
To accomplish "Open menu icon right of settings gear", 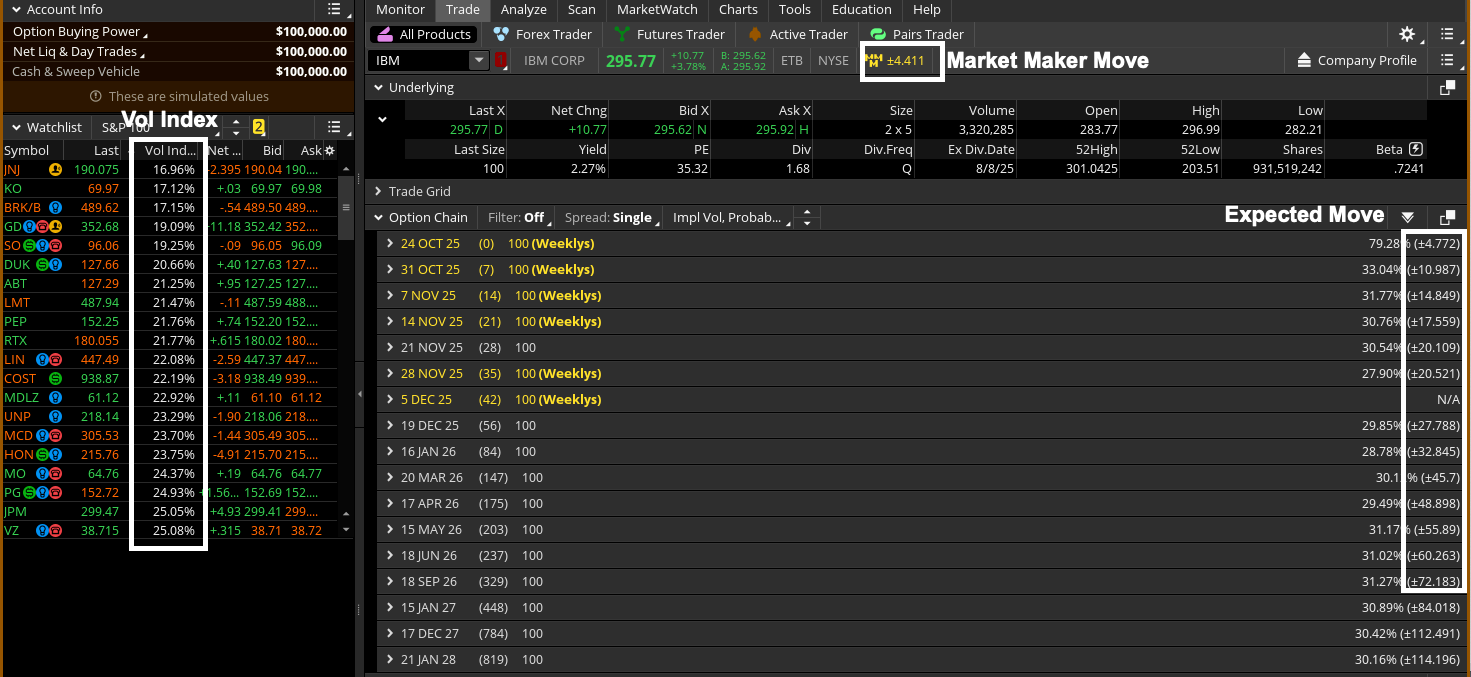I will click(x=1447, y=34).
